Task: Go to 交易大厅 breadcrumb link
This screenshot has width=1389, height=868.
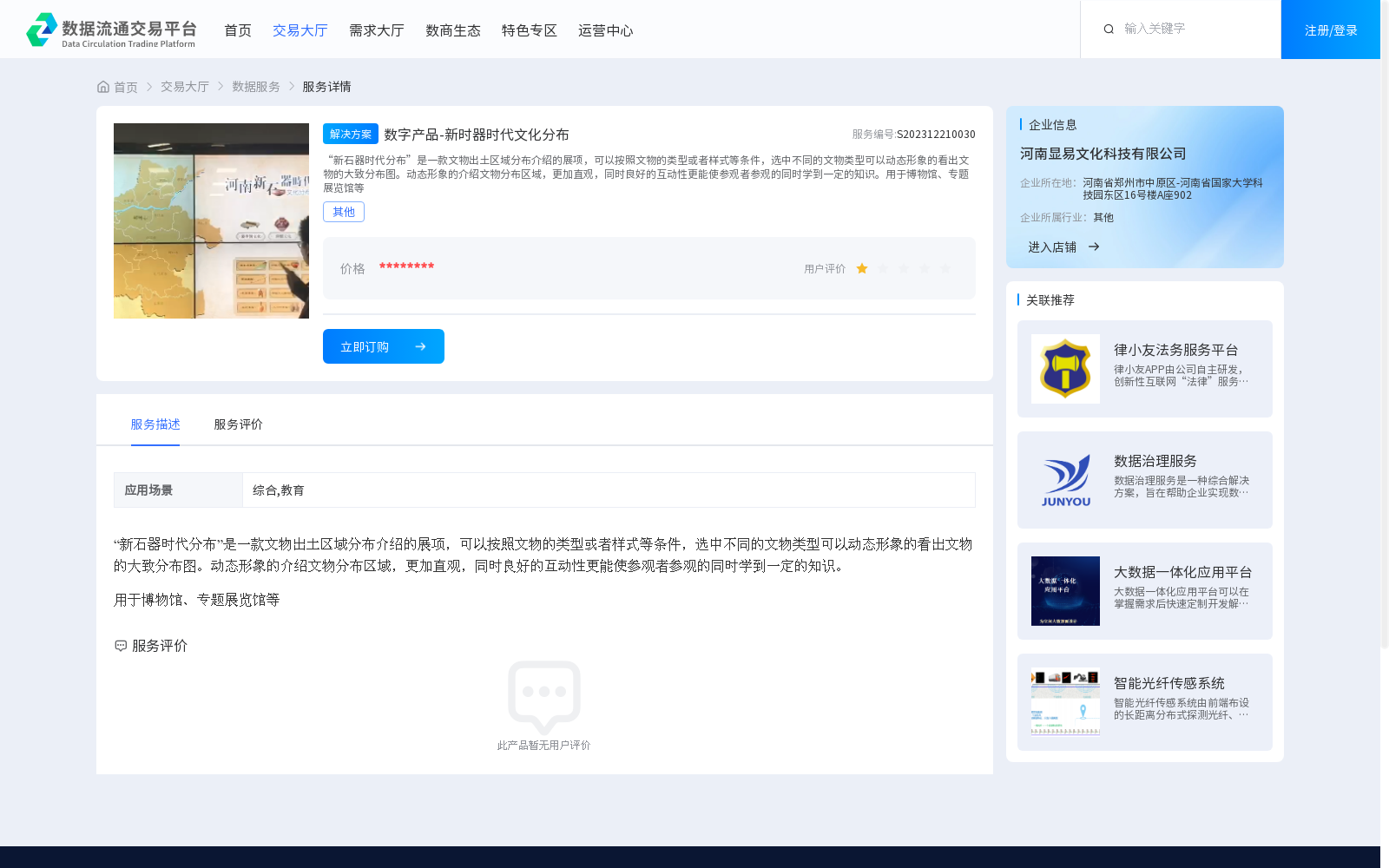Action: tap(185, 87)
